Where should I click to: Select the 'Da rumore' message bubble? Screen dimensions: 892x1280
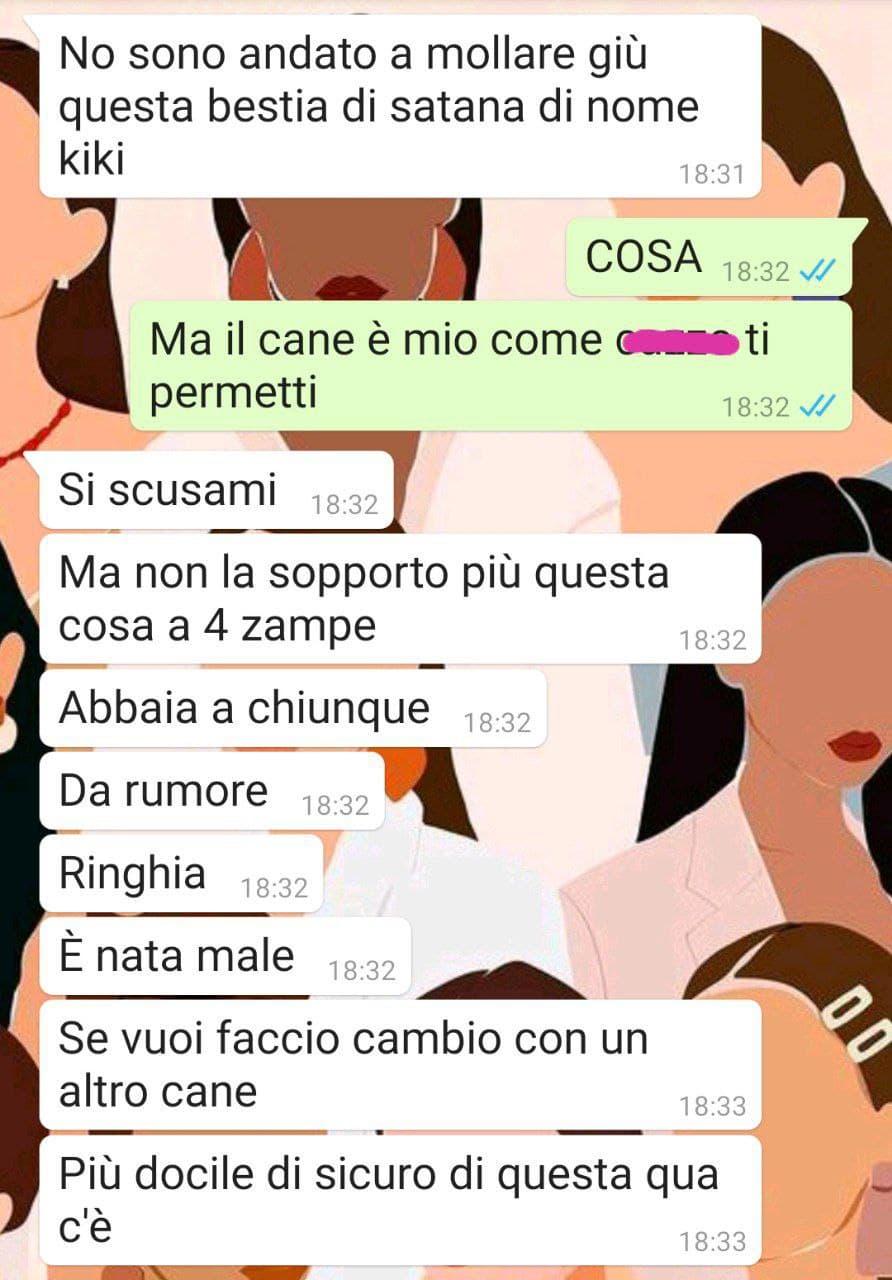[212, 791]
